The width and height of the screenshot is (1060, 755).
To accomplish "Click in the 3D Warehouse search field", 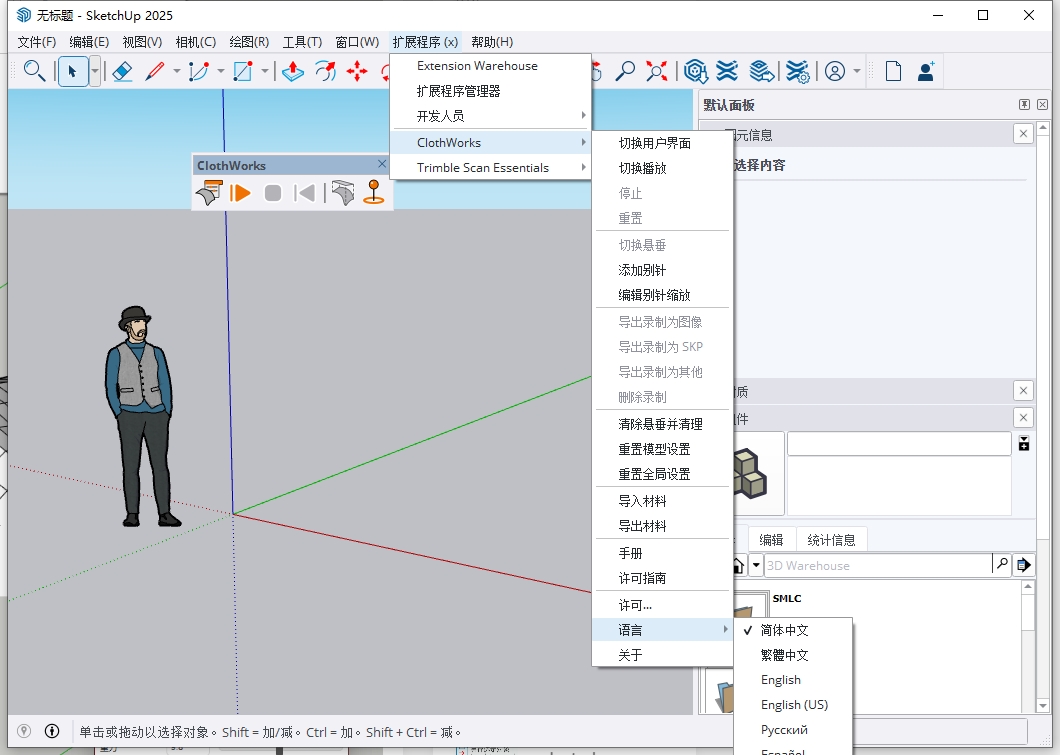I will (878, 565).
